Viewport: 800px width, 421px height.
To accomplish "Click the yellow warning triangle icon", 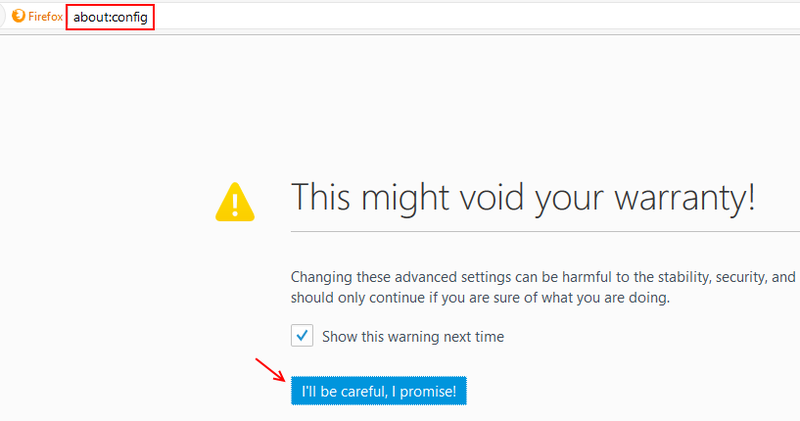I will [x=235, y=202].
